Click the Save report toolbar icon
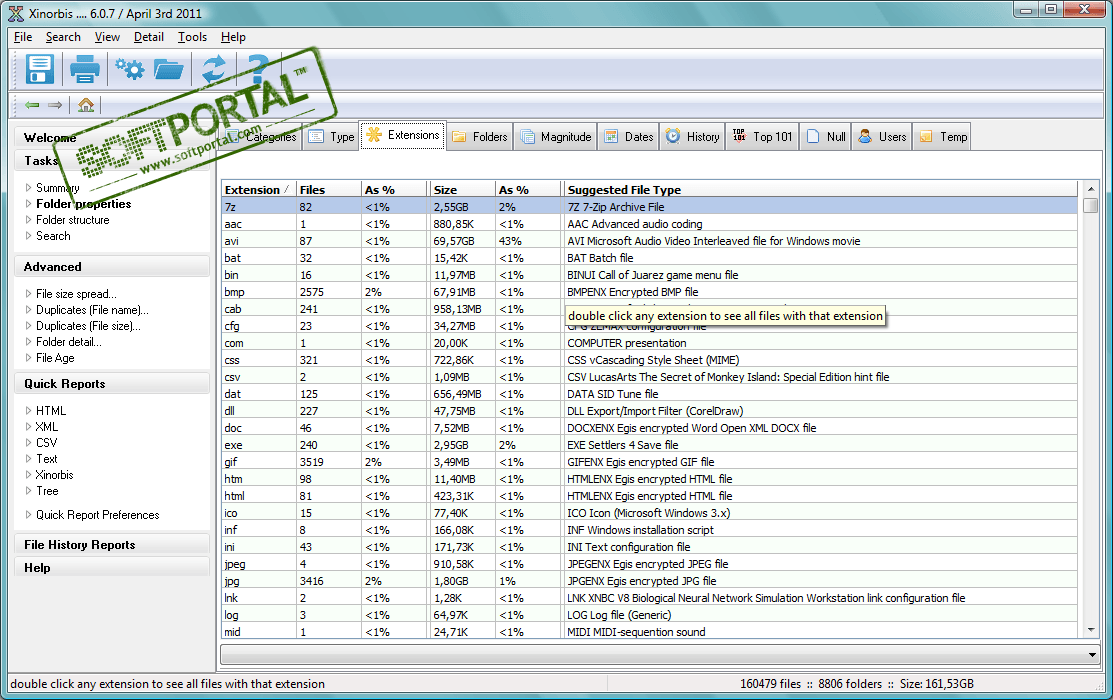 (40, 70)
